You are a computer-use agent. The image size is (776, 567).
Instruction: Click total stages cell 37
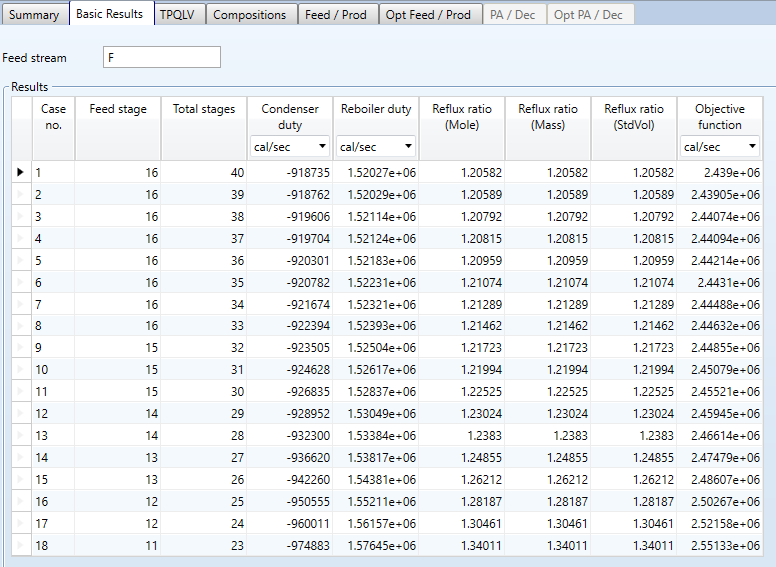click(204, 238)
